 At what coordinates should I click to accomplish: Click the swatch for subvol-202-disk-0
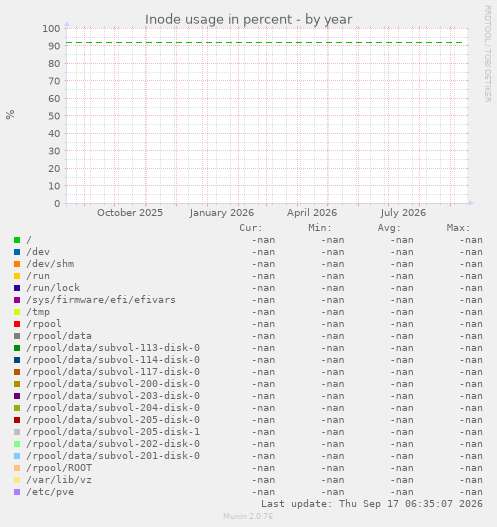[x=17, y=444]
